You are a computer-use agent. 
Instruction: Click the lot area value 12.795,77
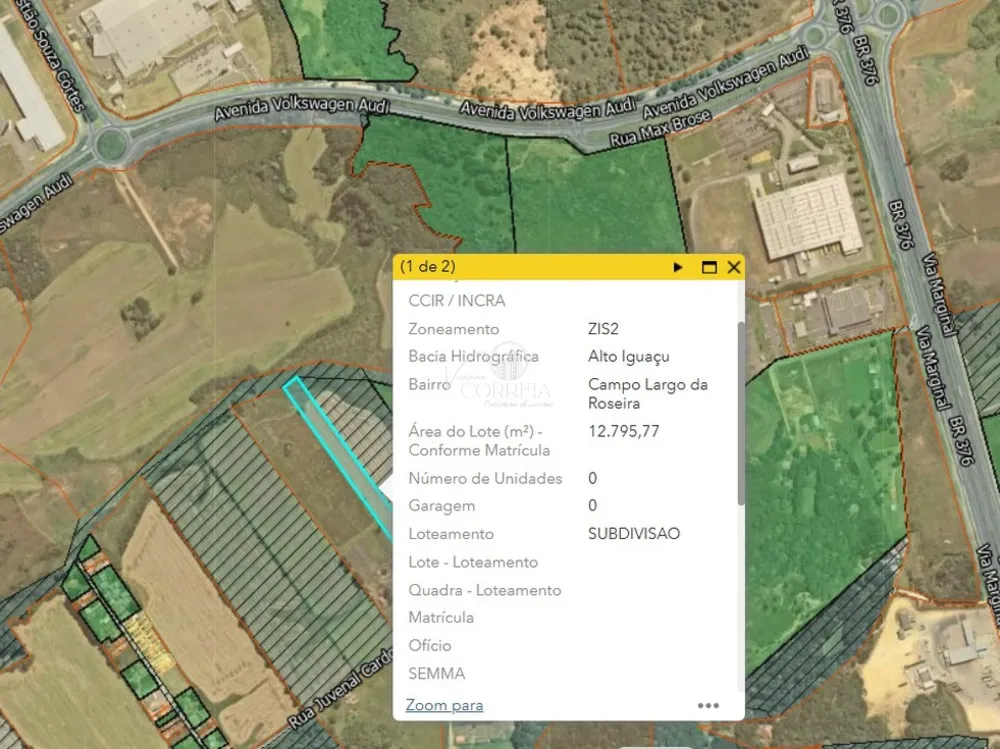(624, 432)
